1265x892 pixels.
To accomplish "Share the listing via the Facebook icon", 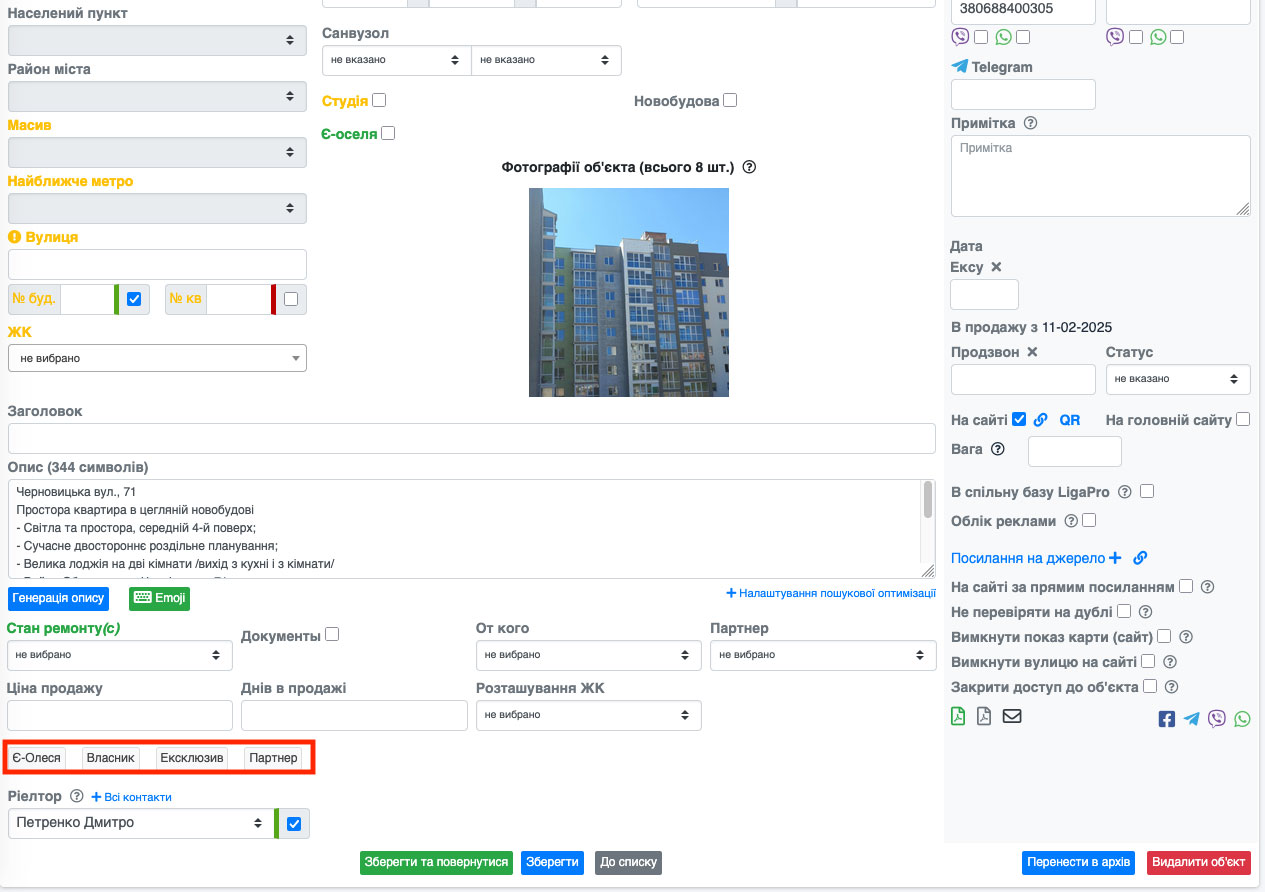I will [x=1166, y=718].
